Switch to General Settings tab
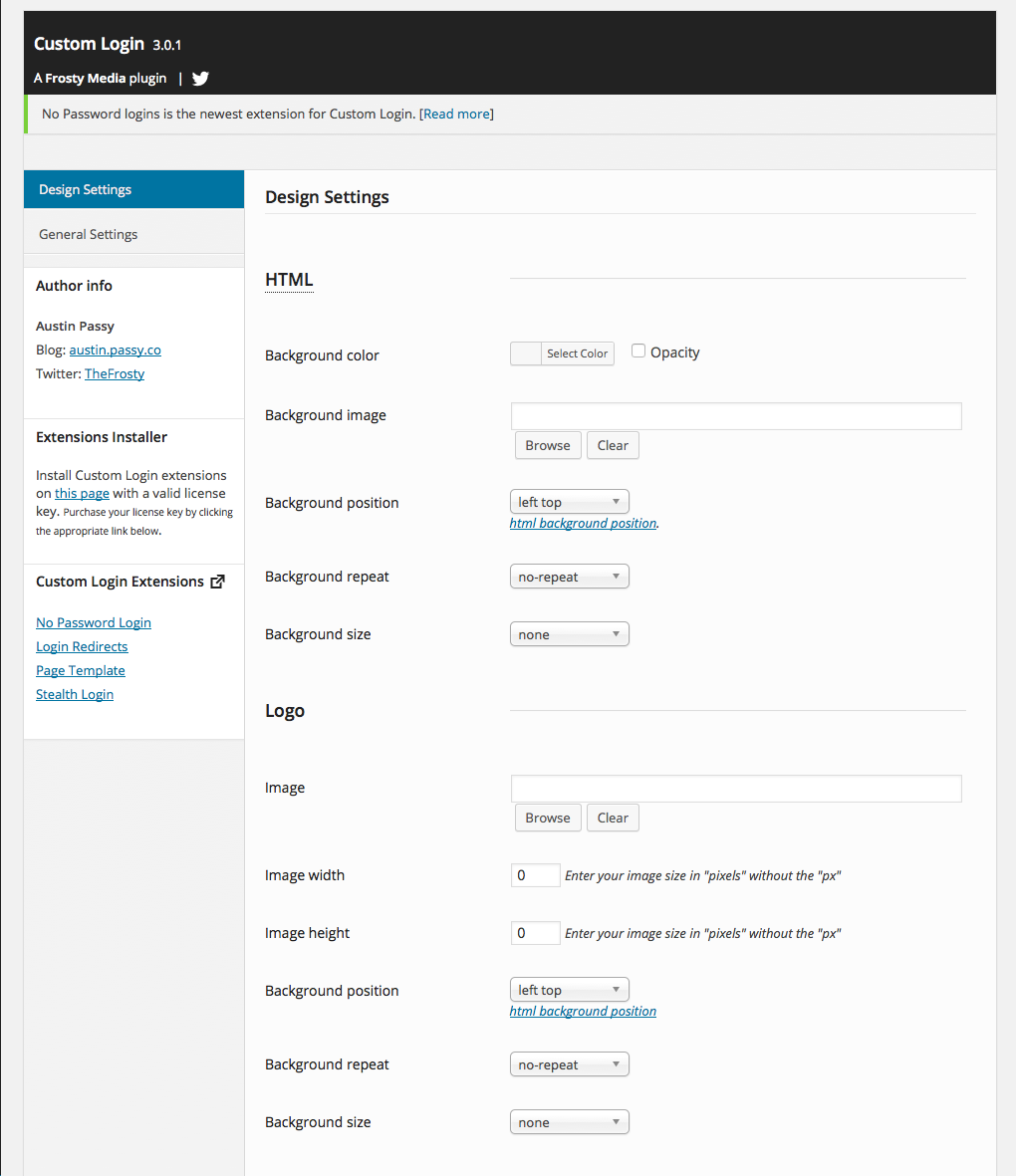Image resolution: width=1016 pixels, height=1176 pixels. coord(133,234)
